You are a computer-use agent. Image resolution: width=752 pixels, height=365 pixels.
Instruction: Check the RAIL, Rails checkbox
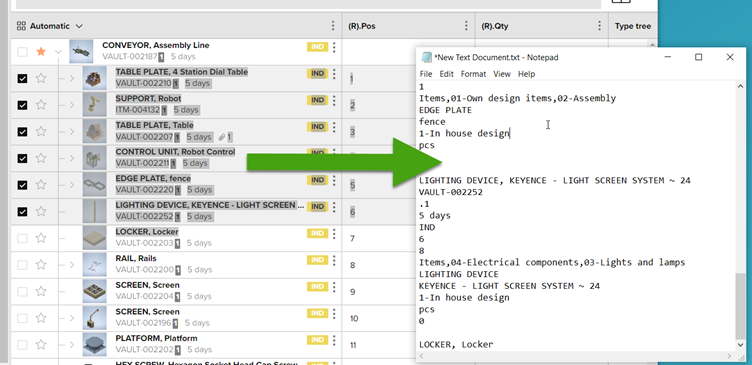point(22,265)
